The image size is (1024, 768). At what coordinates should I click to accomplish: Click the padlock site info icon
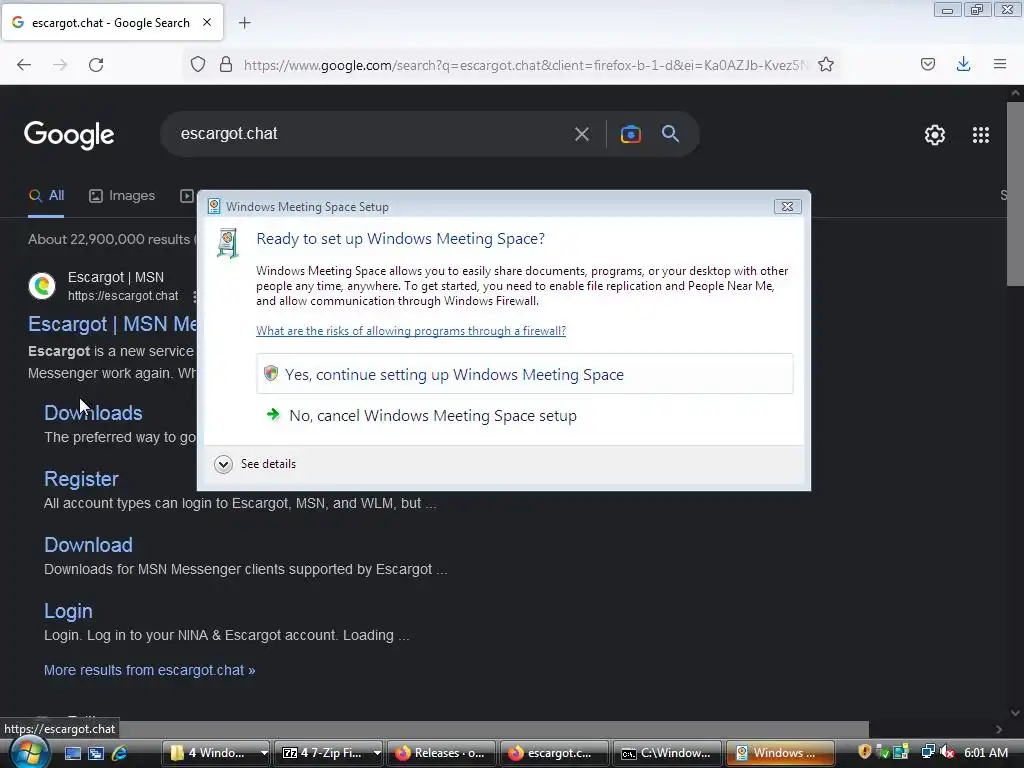pos(226,65)
